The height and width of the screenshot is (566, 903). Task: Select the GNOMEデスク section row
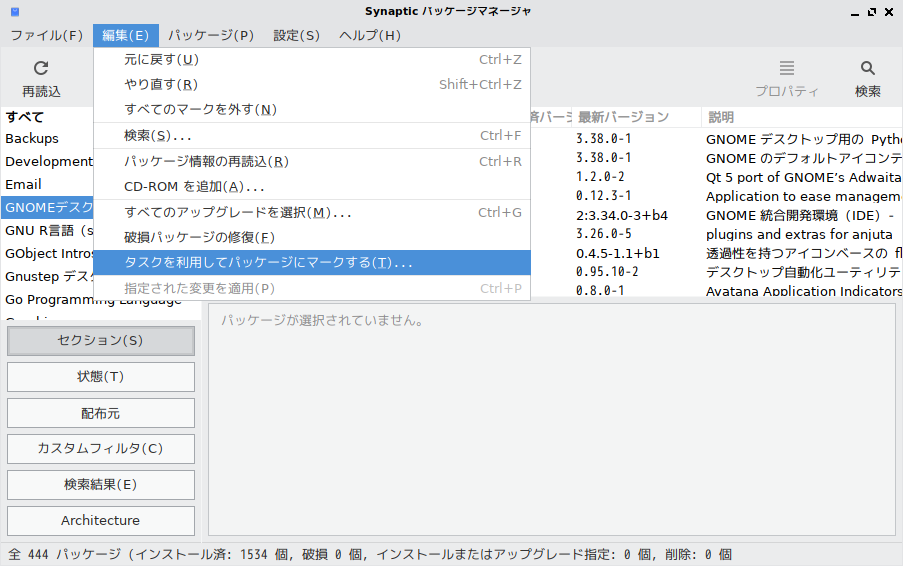47,207
